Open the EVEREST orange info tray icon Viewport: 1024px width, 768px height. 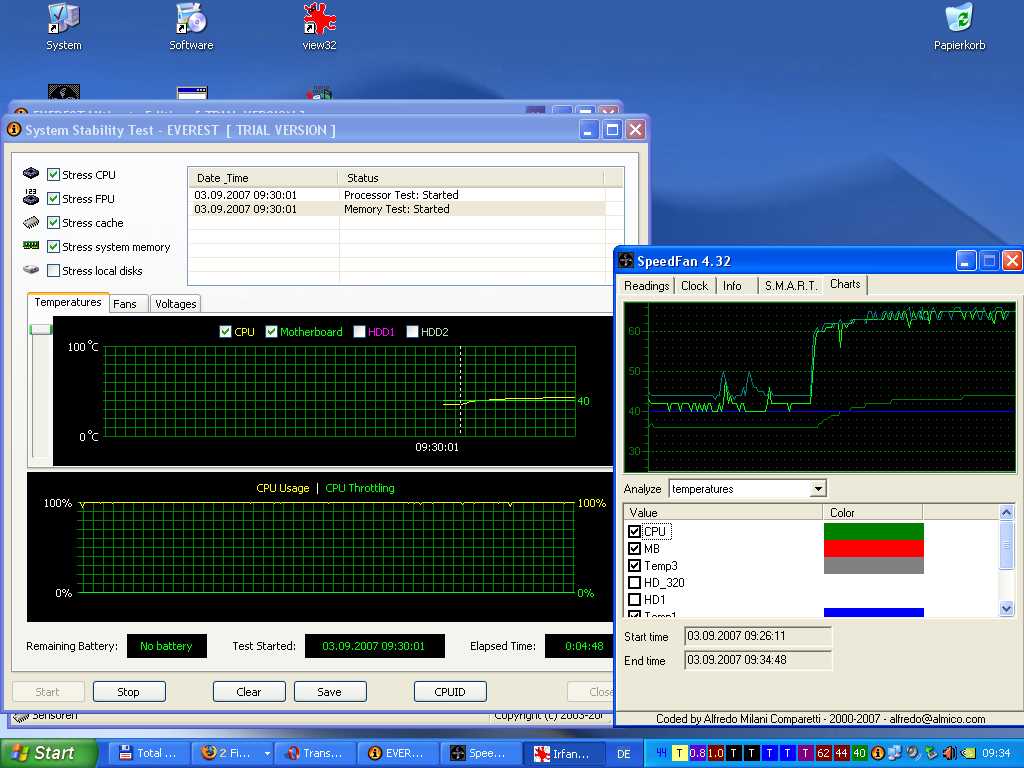878,753
